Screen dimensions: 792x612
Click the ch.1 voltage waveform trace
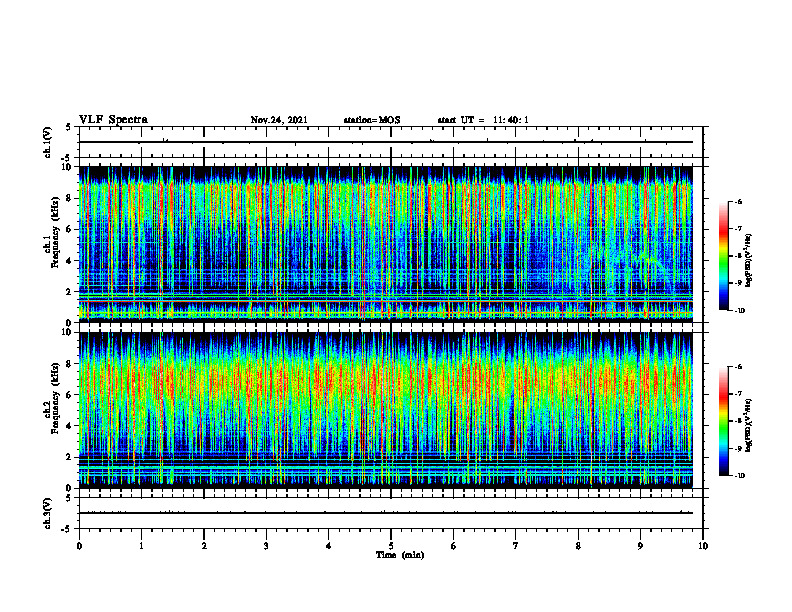386,142
